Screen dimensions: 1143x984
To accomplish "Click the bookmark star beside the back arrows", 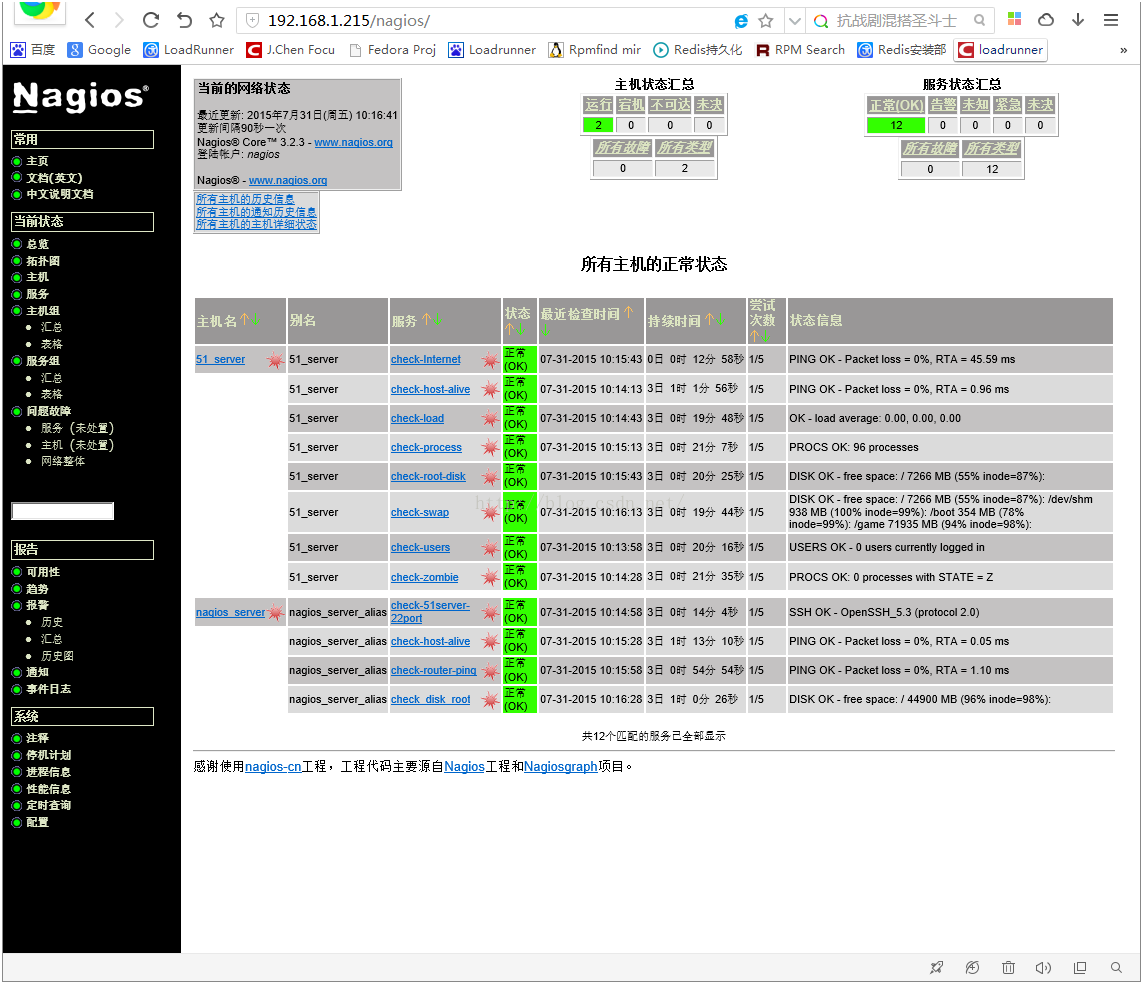I will [216, 20].
